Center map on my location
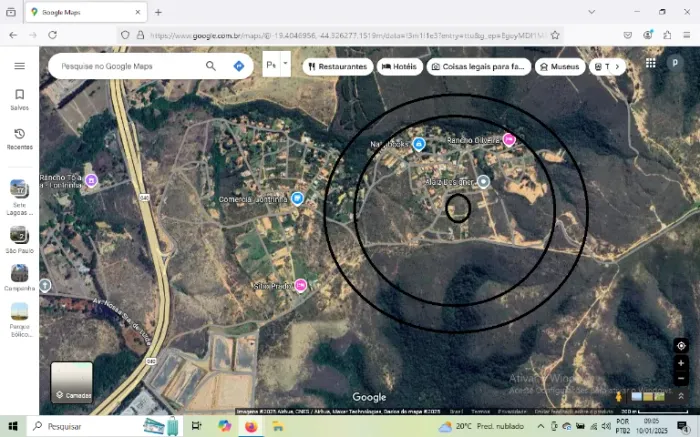 [x=681, y=346]
